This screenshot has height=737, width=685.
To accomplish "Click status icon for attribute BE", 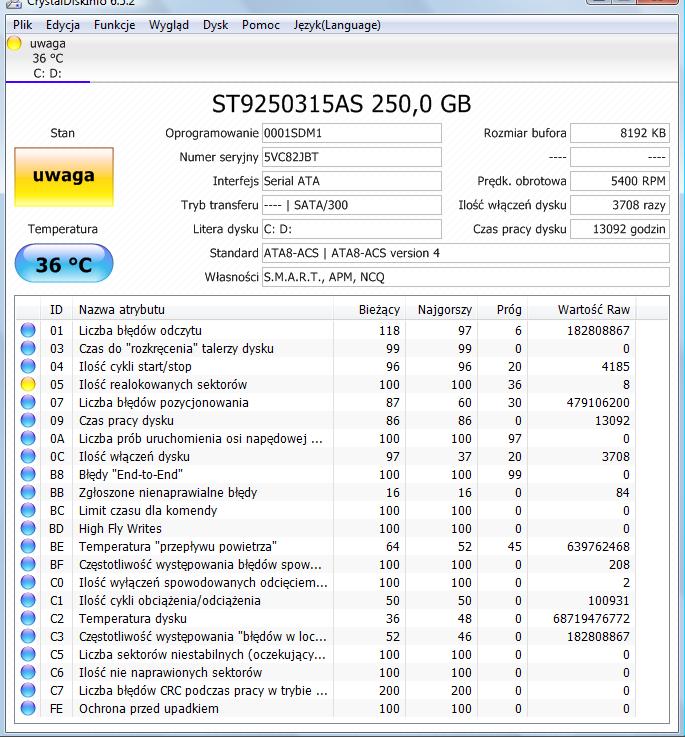I will click(x=28, y=546).
